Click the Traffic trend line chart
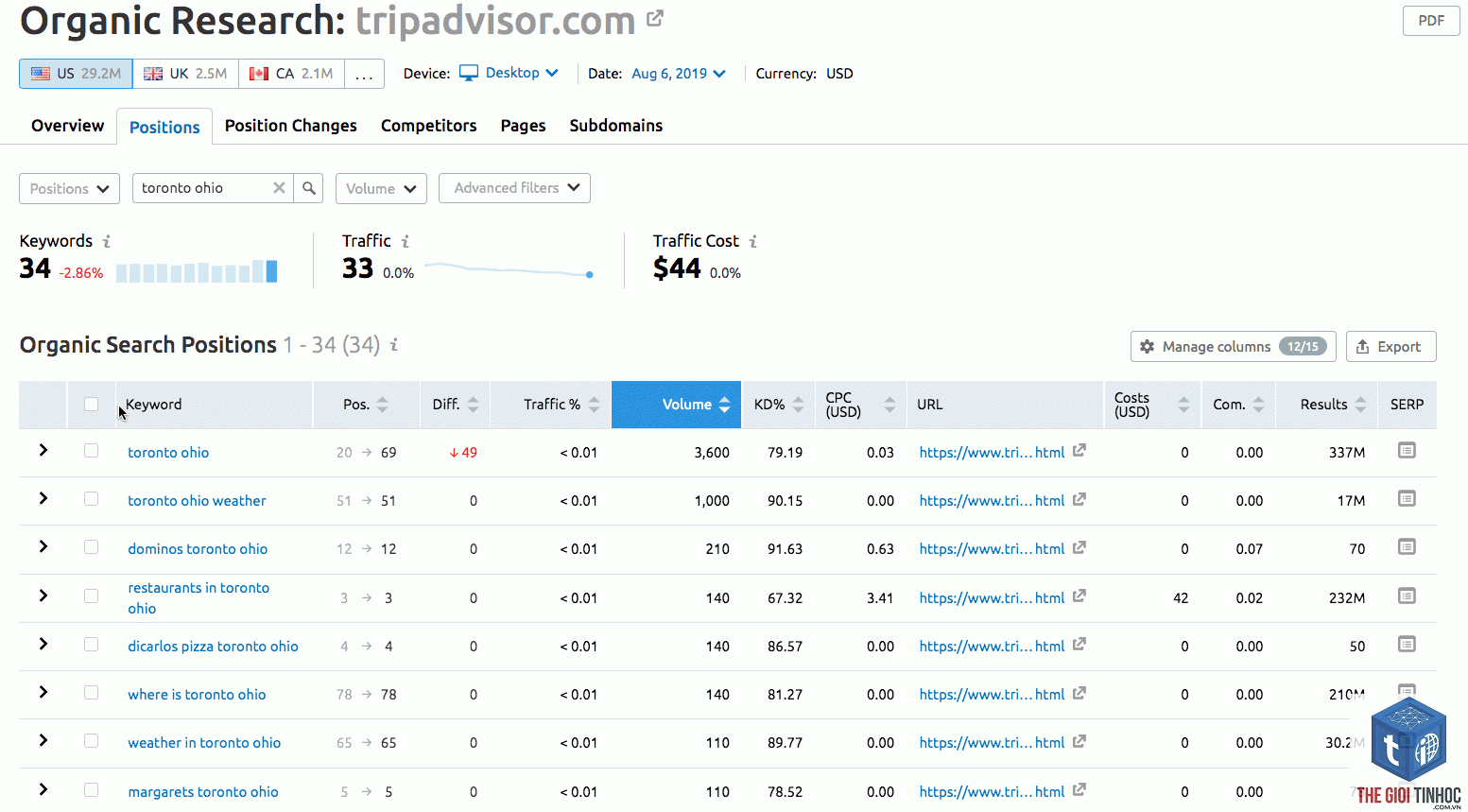Viewport: 1468px width, 812px height. [509, 270]
